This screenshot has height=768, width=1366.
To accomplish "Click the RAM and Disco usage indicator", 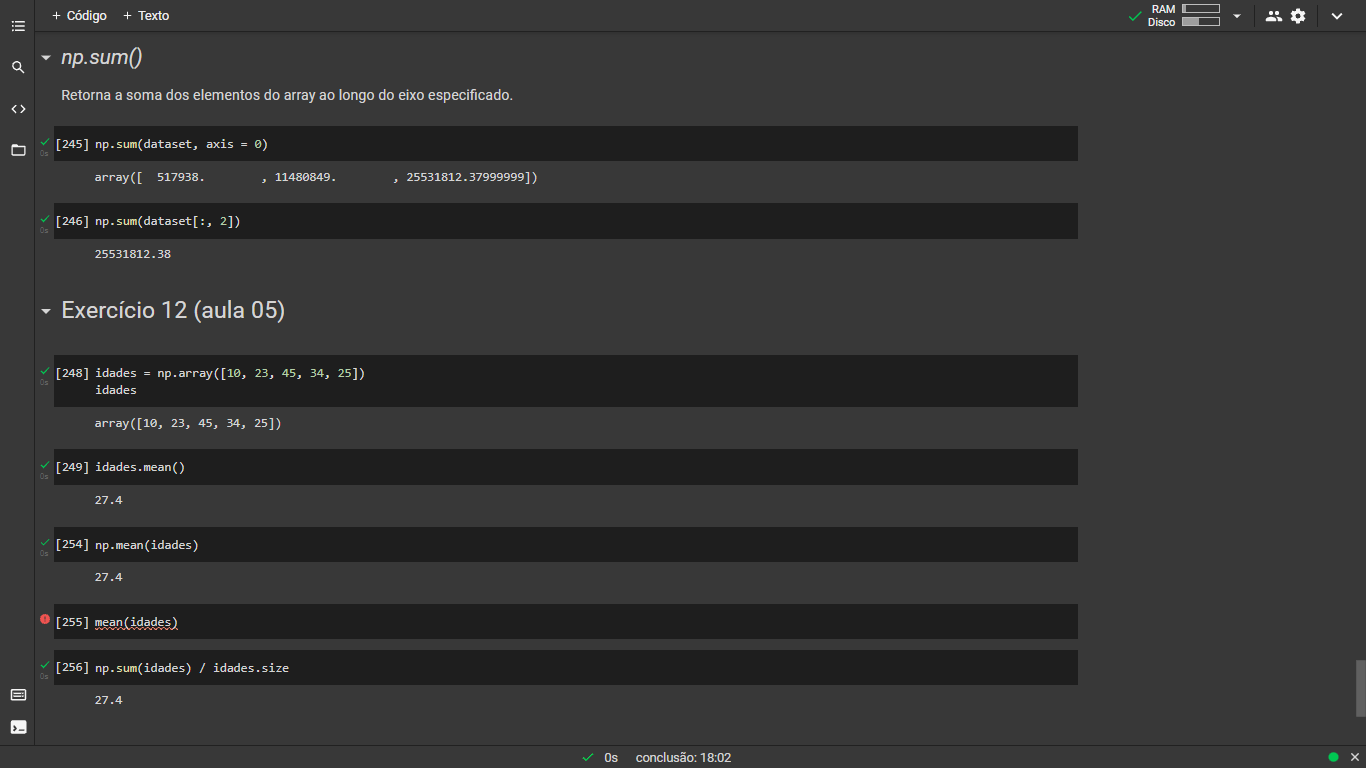I will [1184, 16].
